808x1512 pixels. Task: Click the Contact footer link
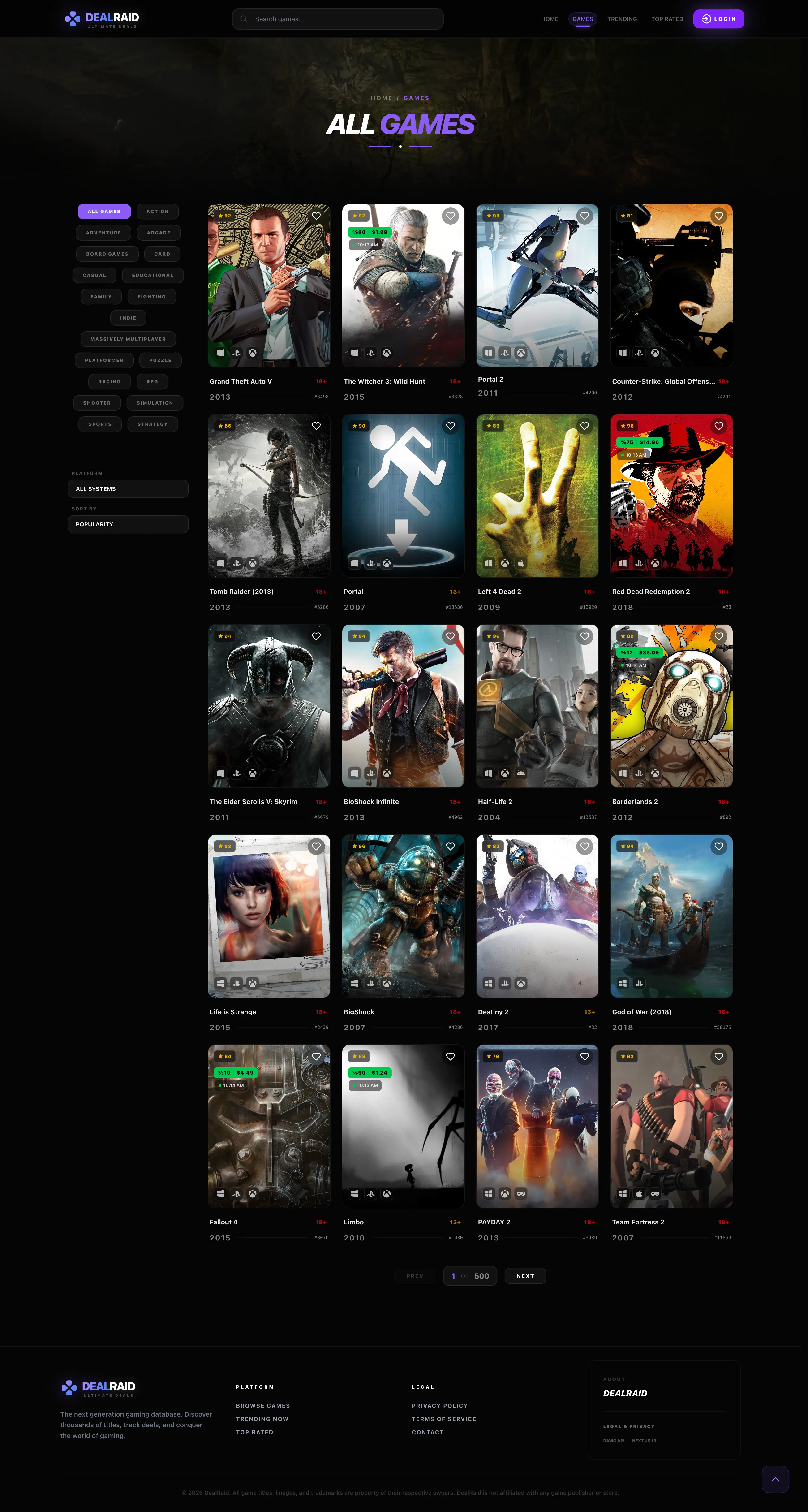pyautogui.click(x=428, y=1432)
